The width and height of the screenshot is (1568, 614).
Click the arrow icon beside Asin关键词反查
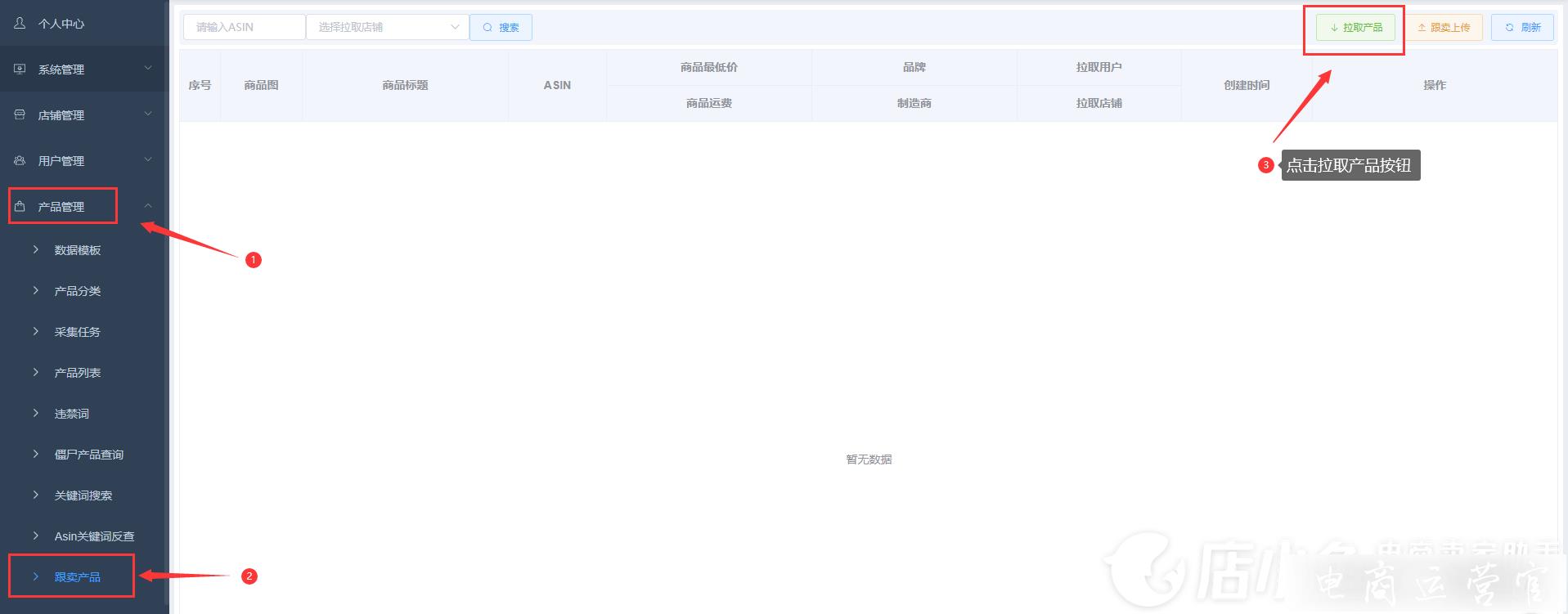(36, 536)
